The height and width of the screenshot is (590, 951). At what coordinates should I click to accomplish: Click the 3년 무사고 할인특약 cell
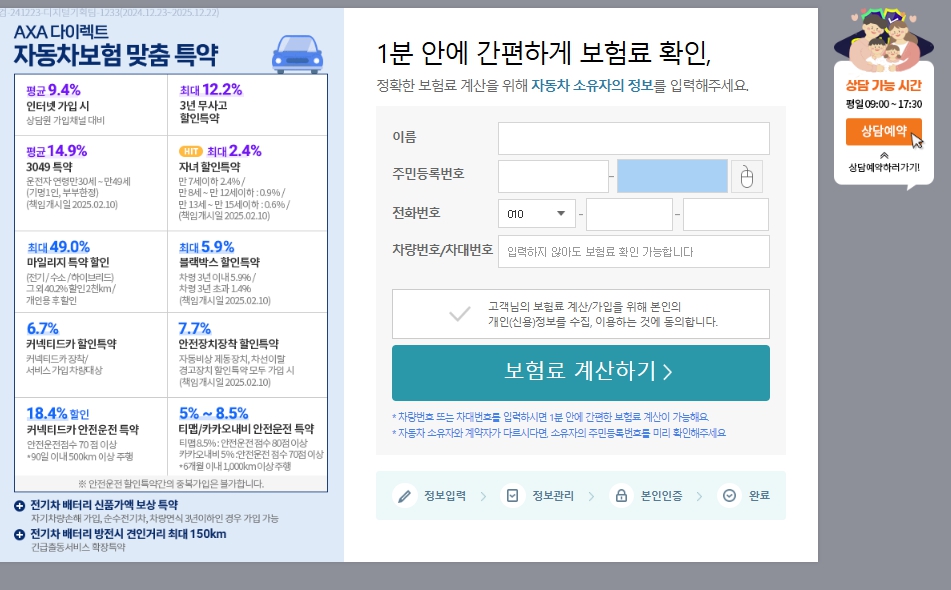point(247,105)
